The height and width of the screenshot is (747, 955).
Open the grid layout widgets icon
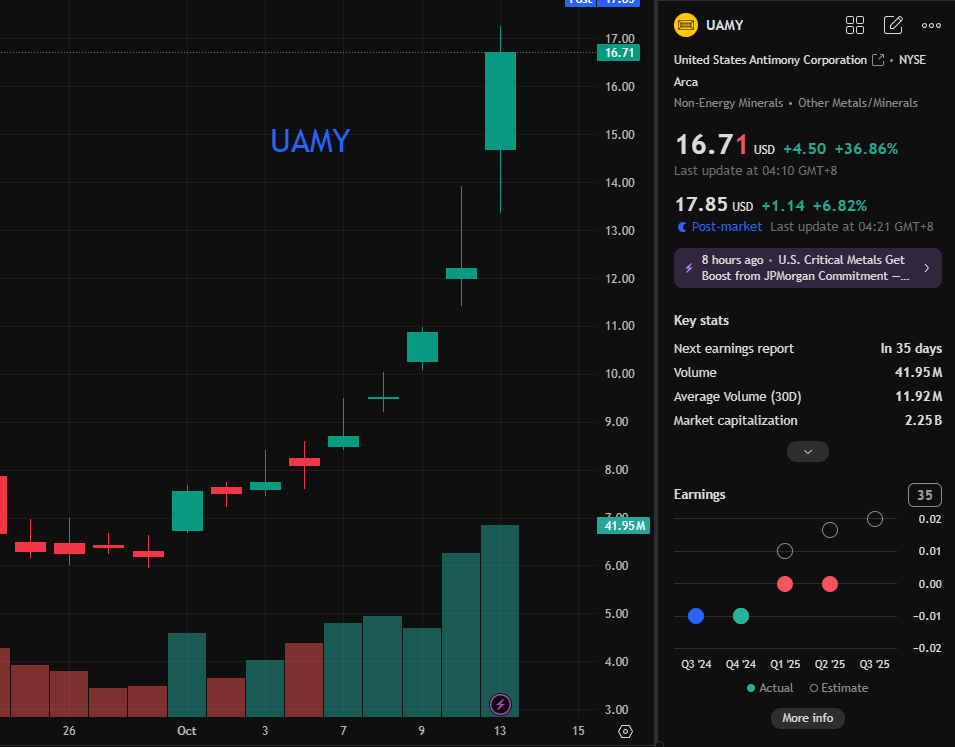pos(855,25)
